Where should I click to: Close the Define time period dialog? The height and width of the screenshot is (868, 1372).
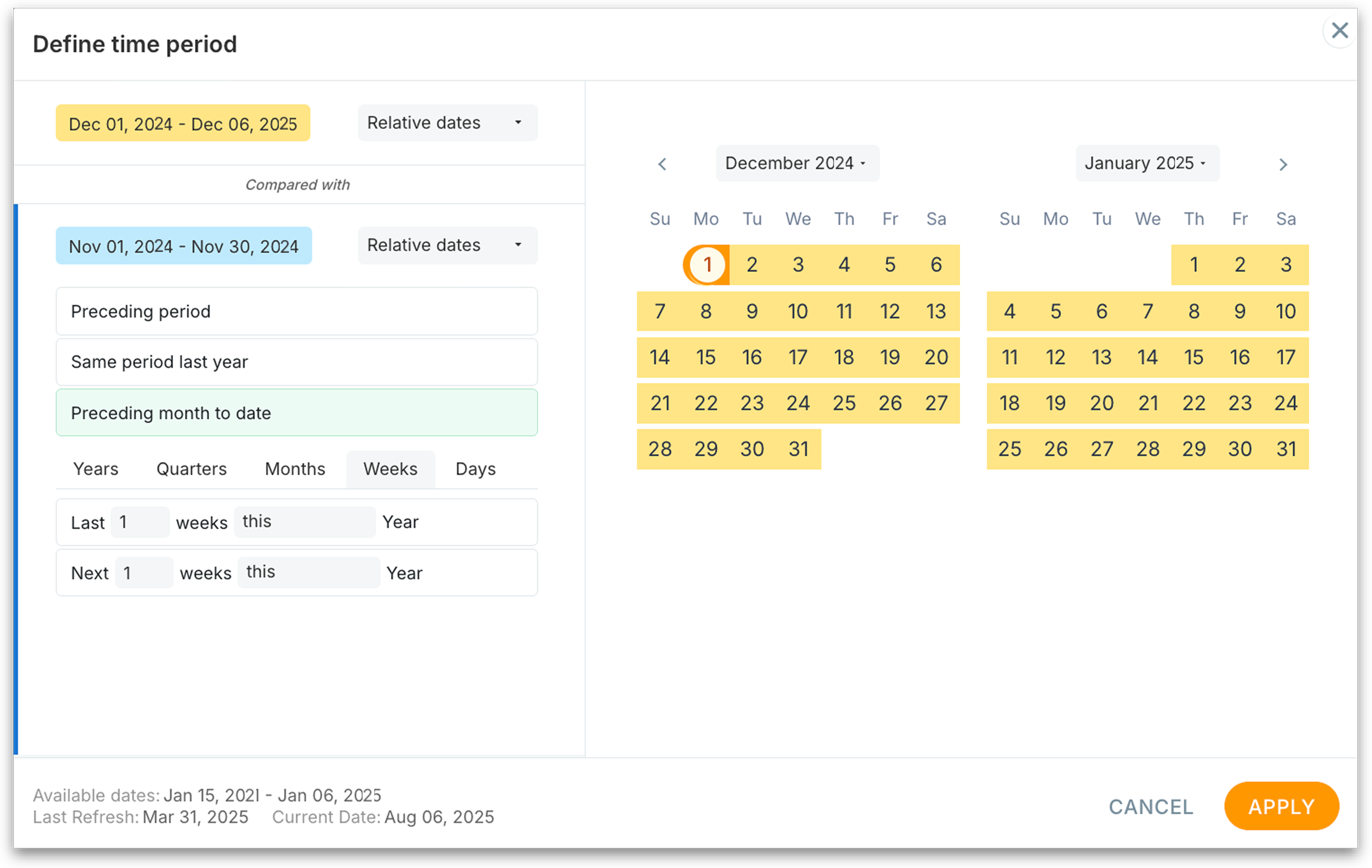tap(1339, 31)
